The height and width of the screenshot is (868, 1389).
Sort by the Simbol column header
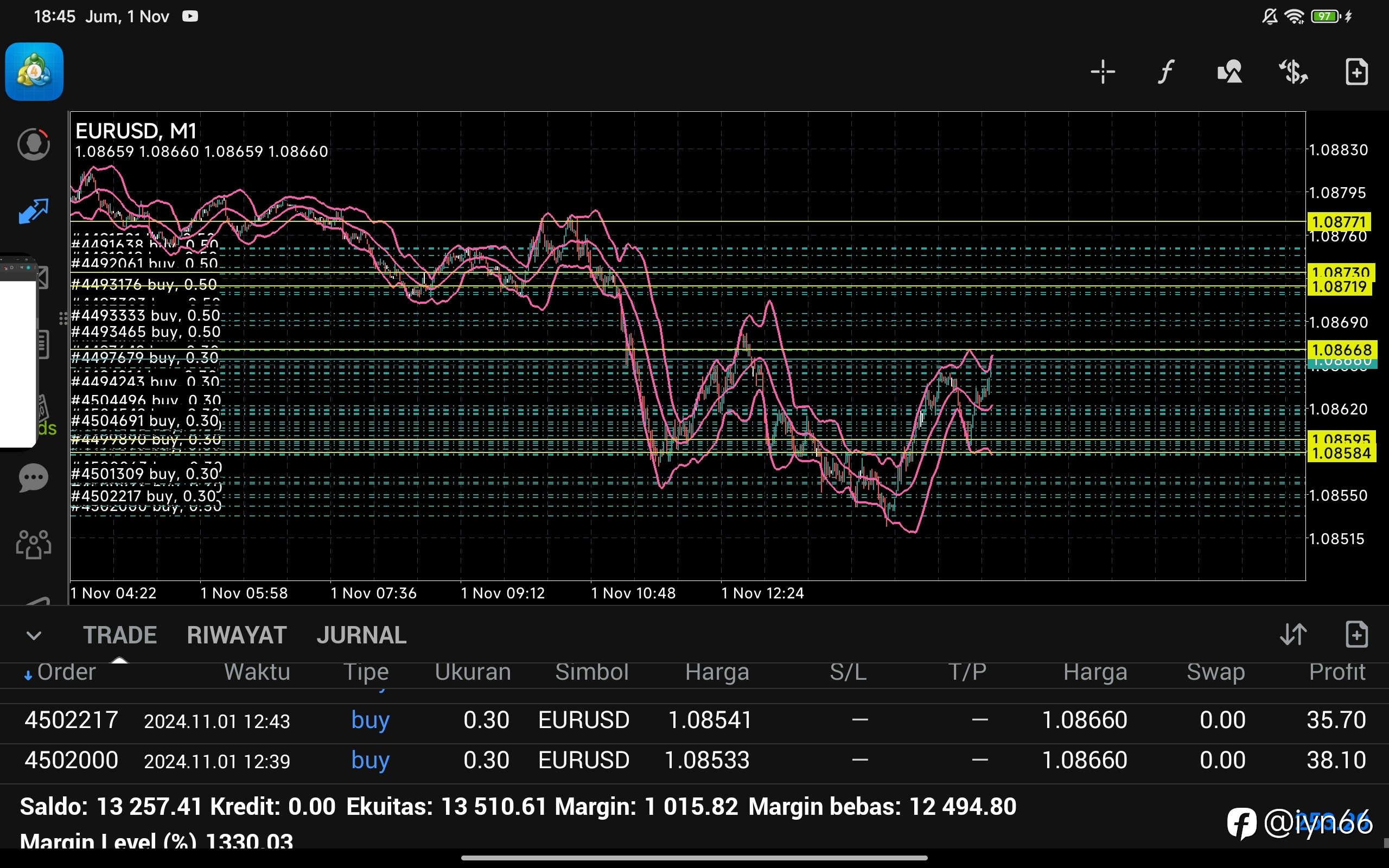tap(592, 672)
